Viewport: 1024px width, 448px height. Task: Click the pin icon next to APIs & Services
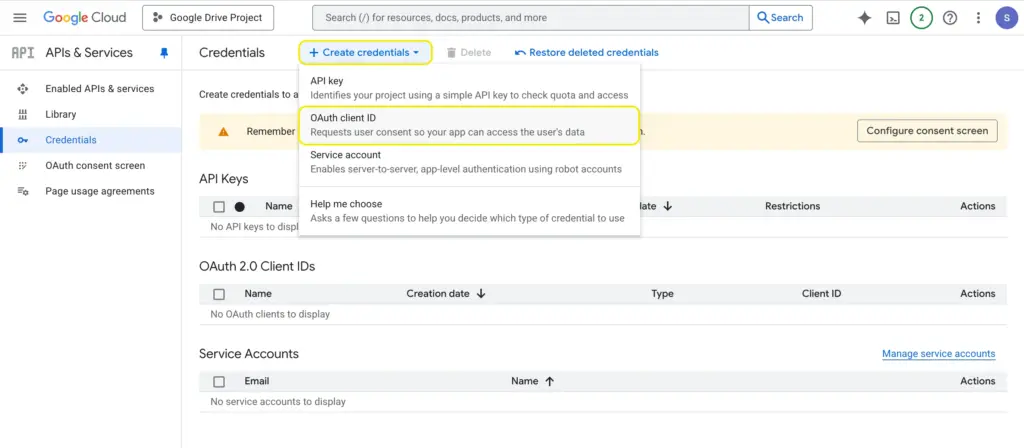click(164, 53)
